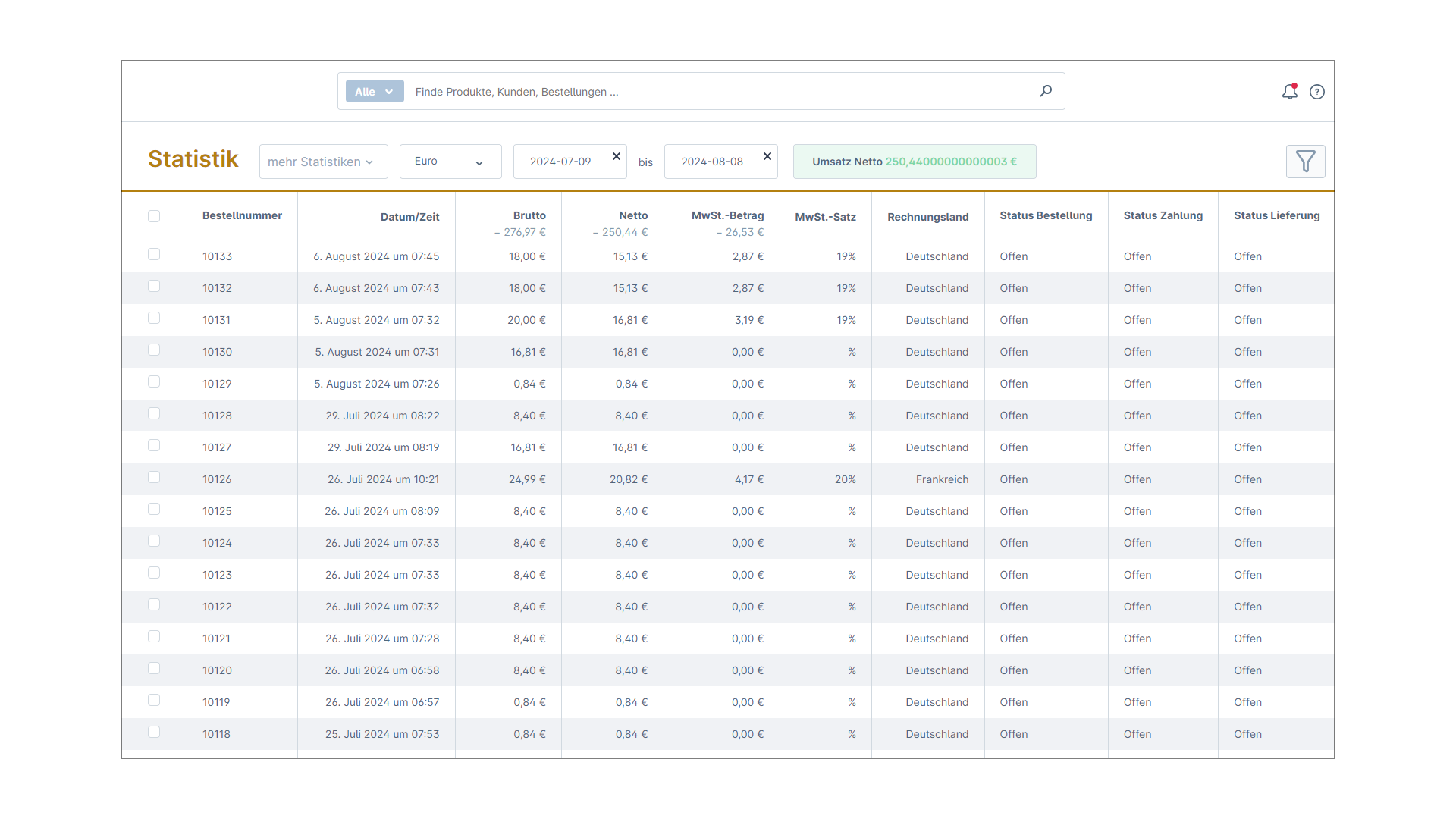The image size is (1456, 819).
Task: Select the checkbox for order 10120
Action: (154, 668)
